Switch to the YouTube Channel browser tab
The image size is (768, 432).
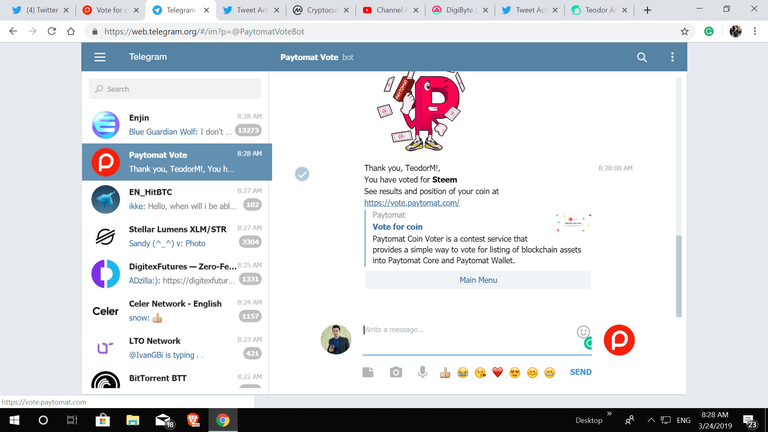[x=391, y=10]
